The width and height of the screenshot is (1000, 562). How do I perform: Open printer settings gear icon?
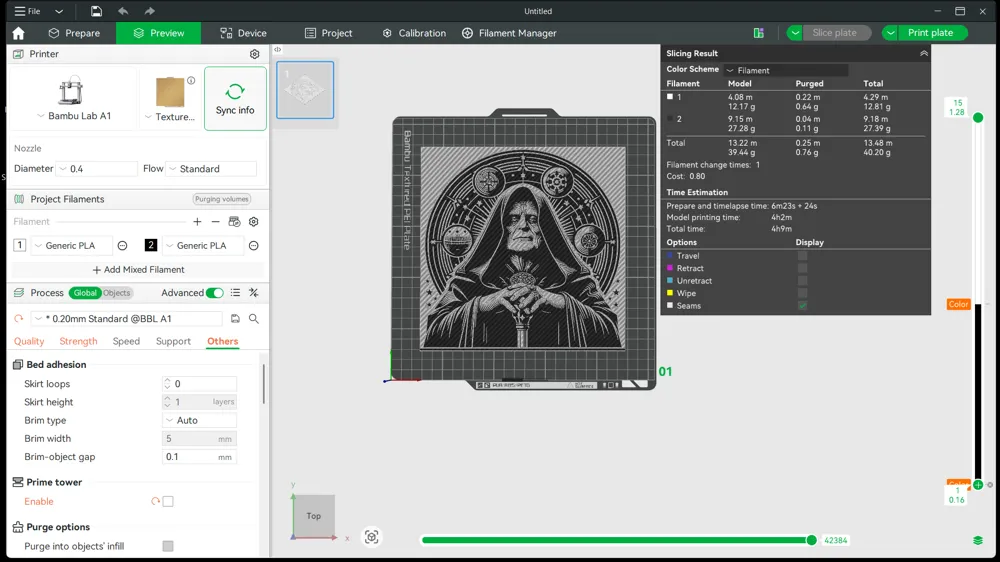[x=254, y=54]
